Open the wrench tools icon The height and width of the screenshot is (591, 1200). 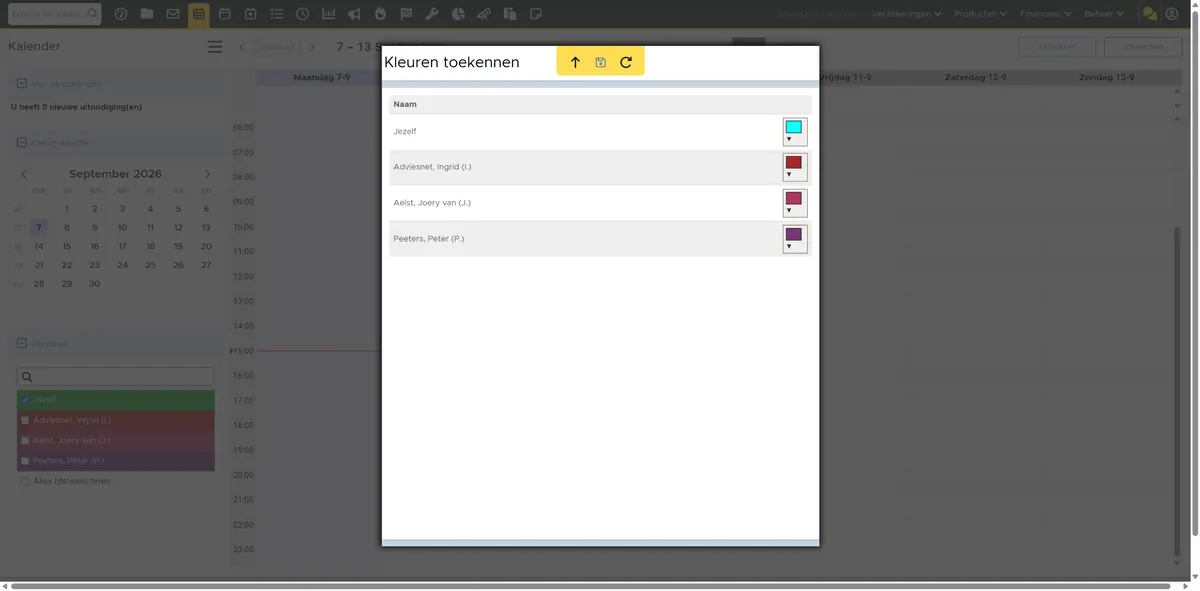tap(432, 14)
